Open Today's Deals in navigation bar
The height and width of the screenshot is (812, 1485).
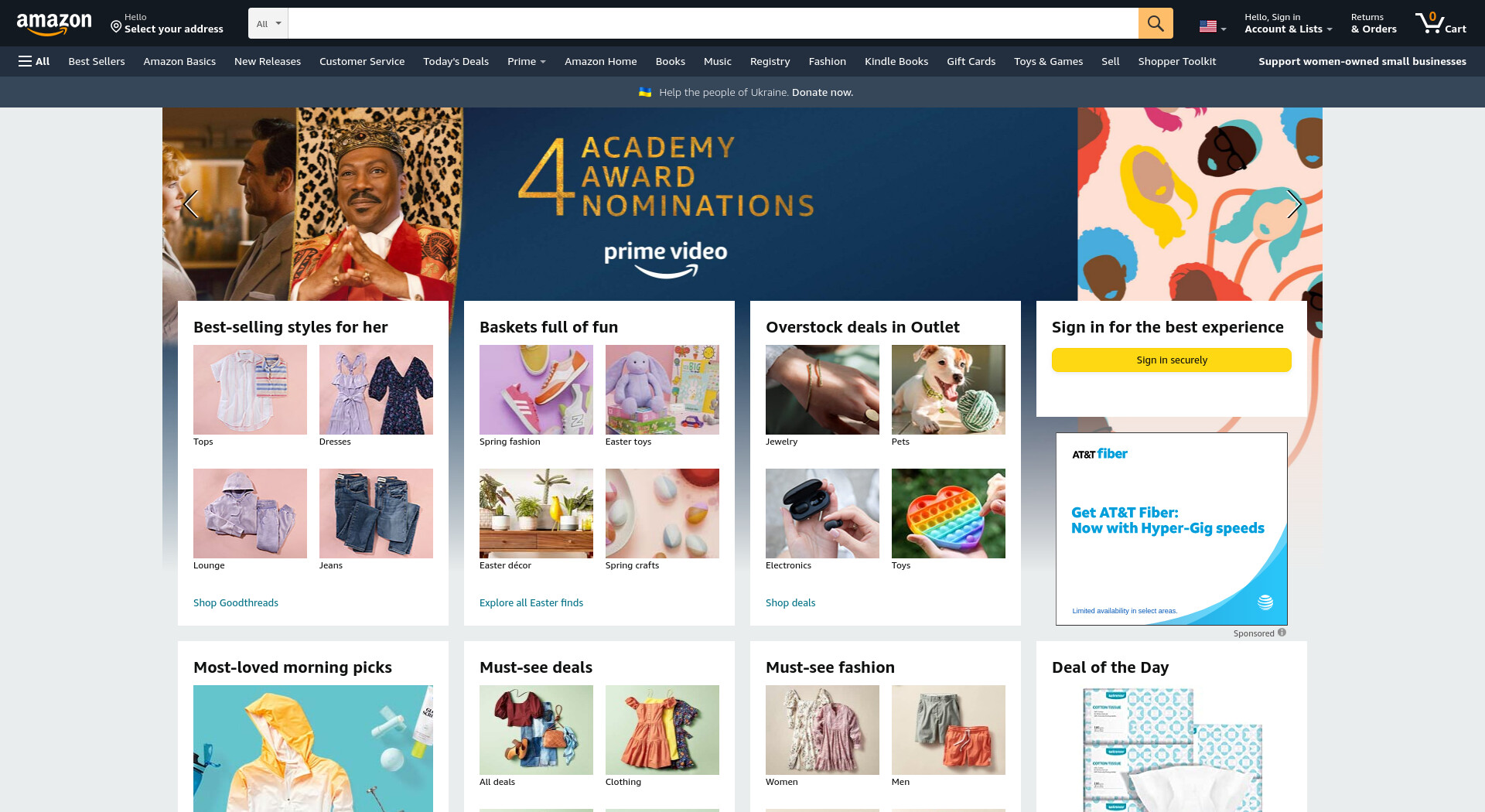pos(456,61)
